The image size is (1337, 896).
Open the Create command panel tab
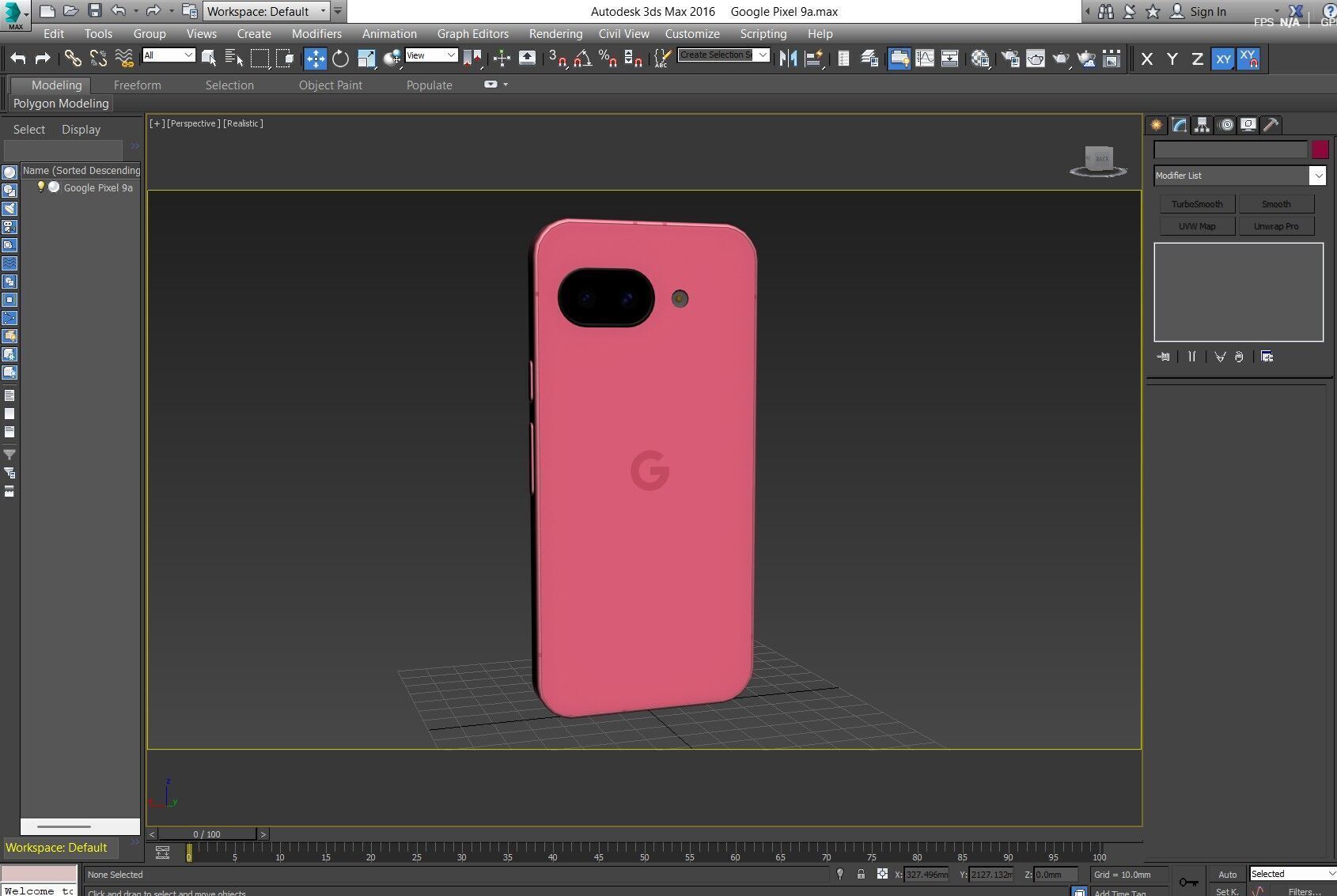coord(1157,125)
